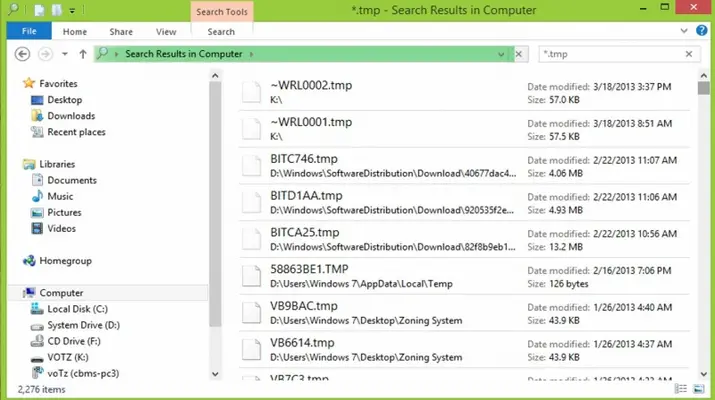This screenshot has height=400, width=715.
Task: Select file BITCA25.tmp
Action: coord(464,239)
